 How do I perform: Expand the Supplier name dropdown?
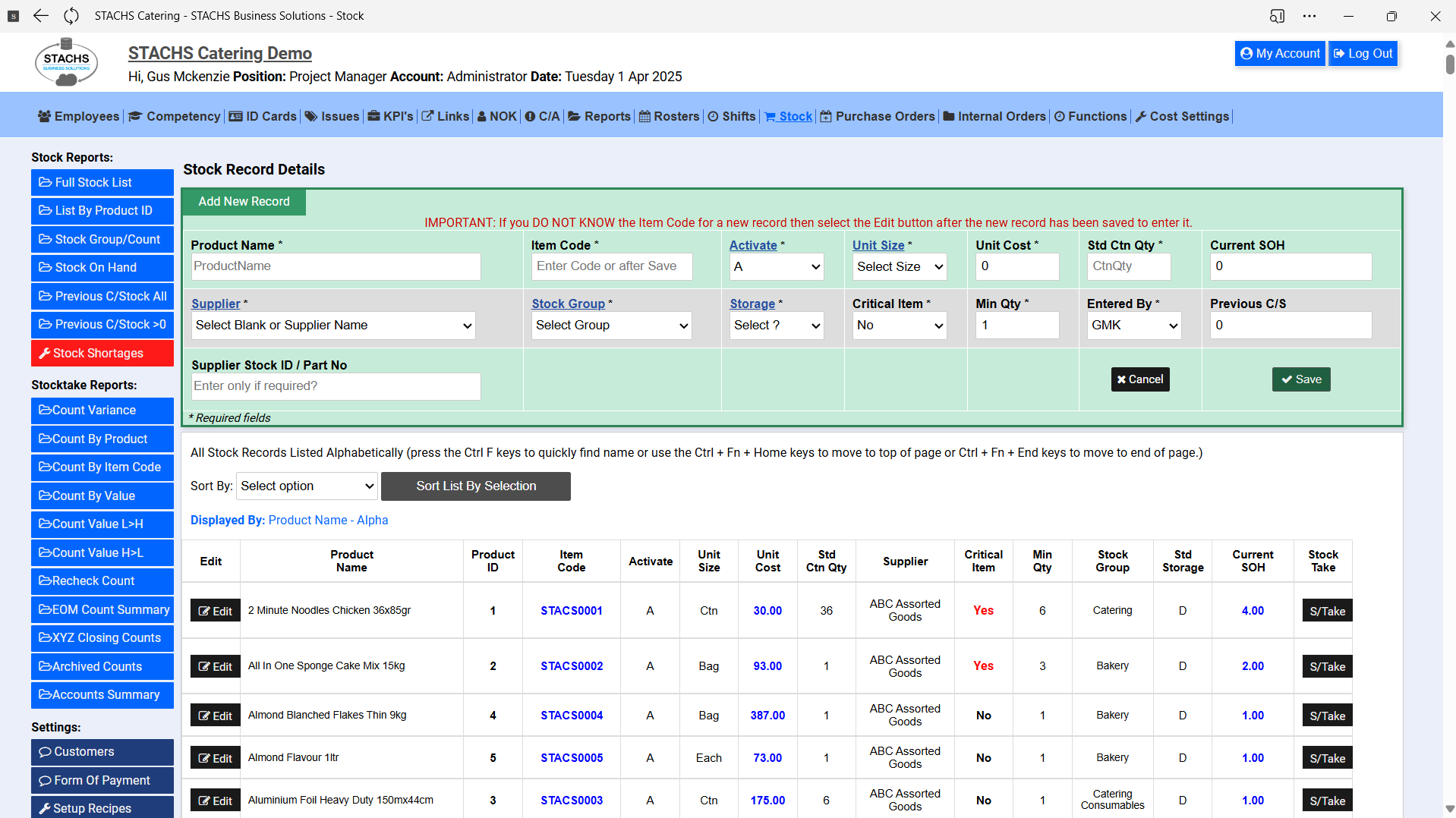click(333, 326)
